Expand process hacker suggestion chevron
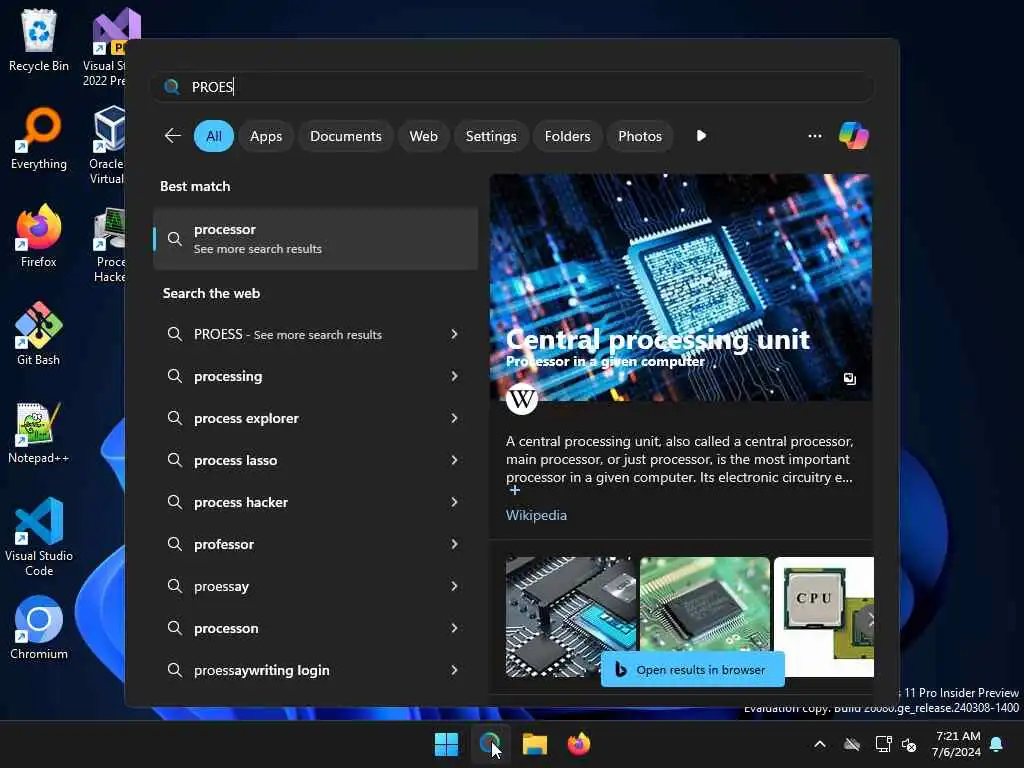The width and height of the screenshot is (1024, 768). [x=455, y=502]
